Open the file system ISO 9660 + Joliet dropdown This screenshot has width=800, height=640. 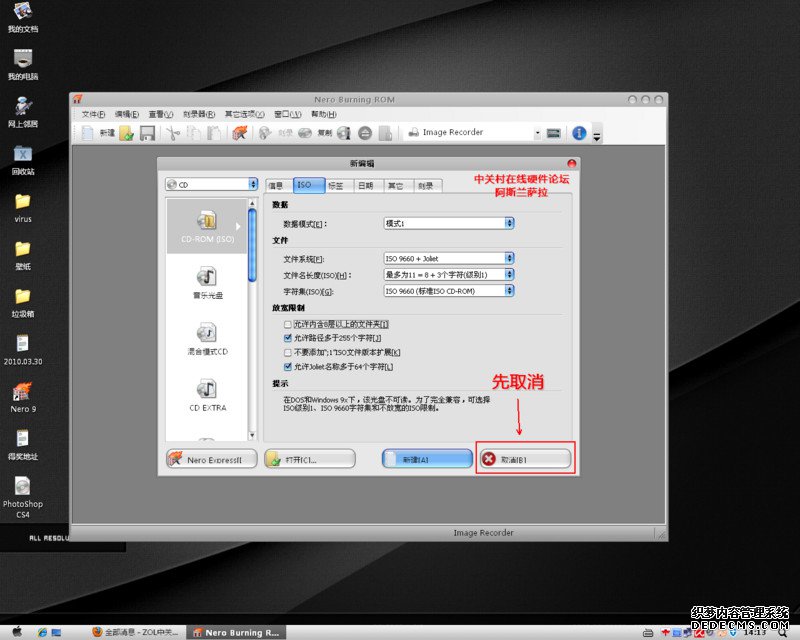click(448, 258)
